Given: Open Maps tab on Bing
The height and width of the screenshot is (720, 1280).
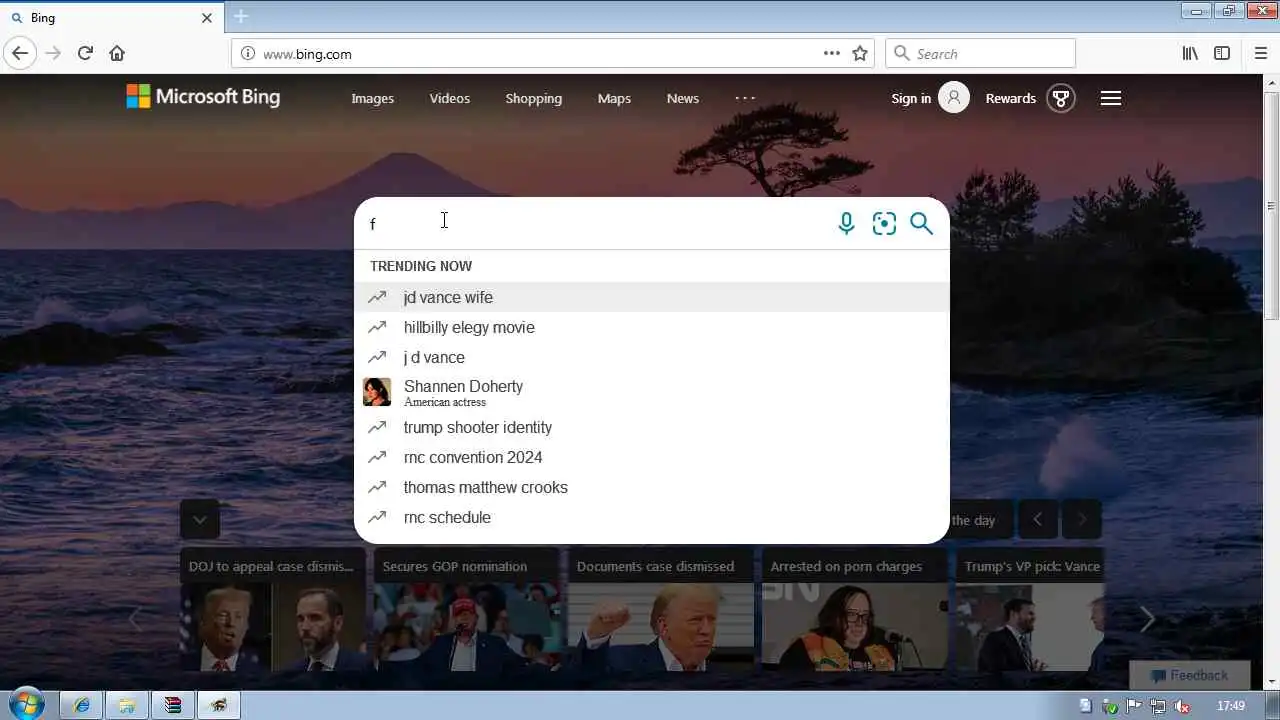Looking at the screenshot, I should point(614,98).
